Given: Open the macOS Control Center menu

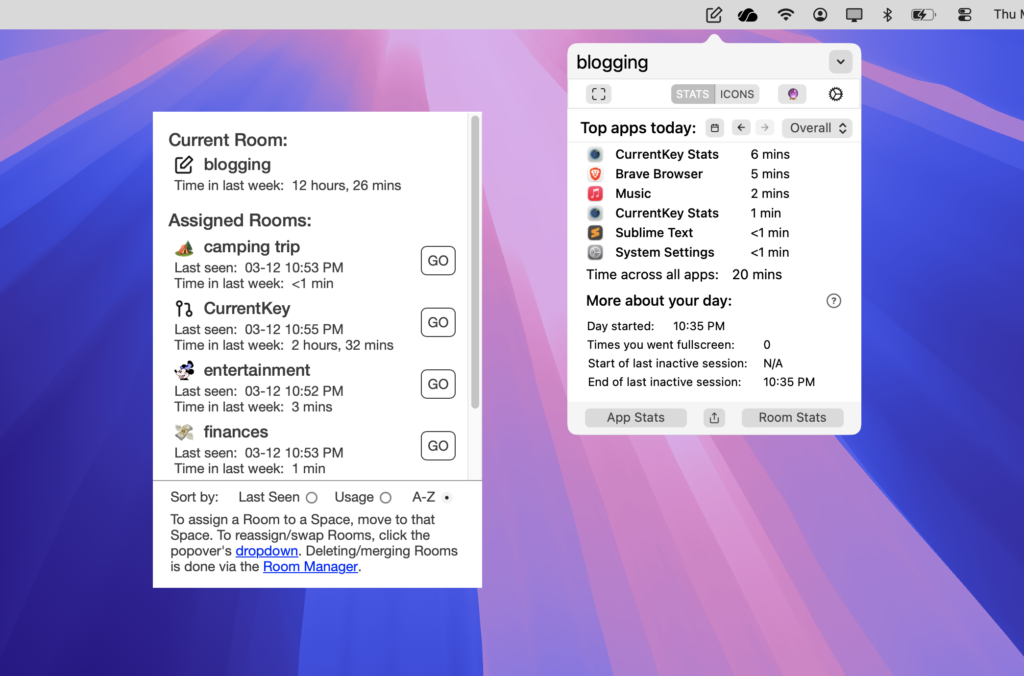Looking at the screenshot, I should click(x=964, y=14).
